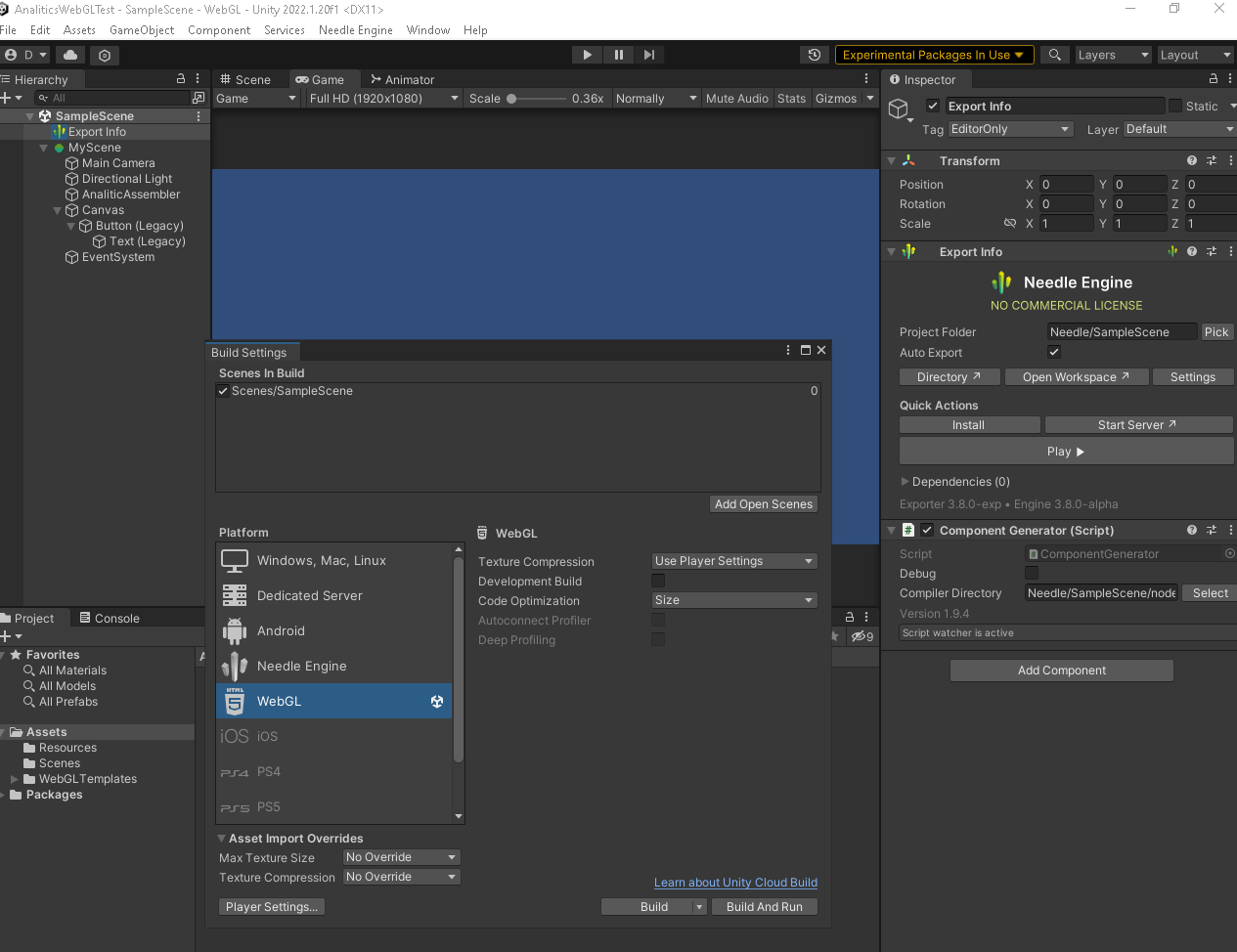The image size is (1237, 952).
Task: Open the Full HD resolution dropdown
Action: click(x=384, y=98)
